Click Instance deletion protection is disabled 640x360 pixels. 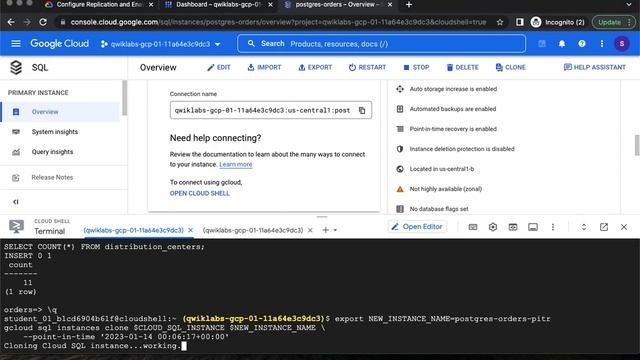tap(462, 149)
